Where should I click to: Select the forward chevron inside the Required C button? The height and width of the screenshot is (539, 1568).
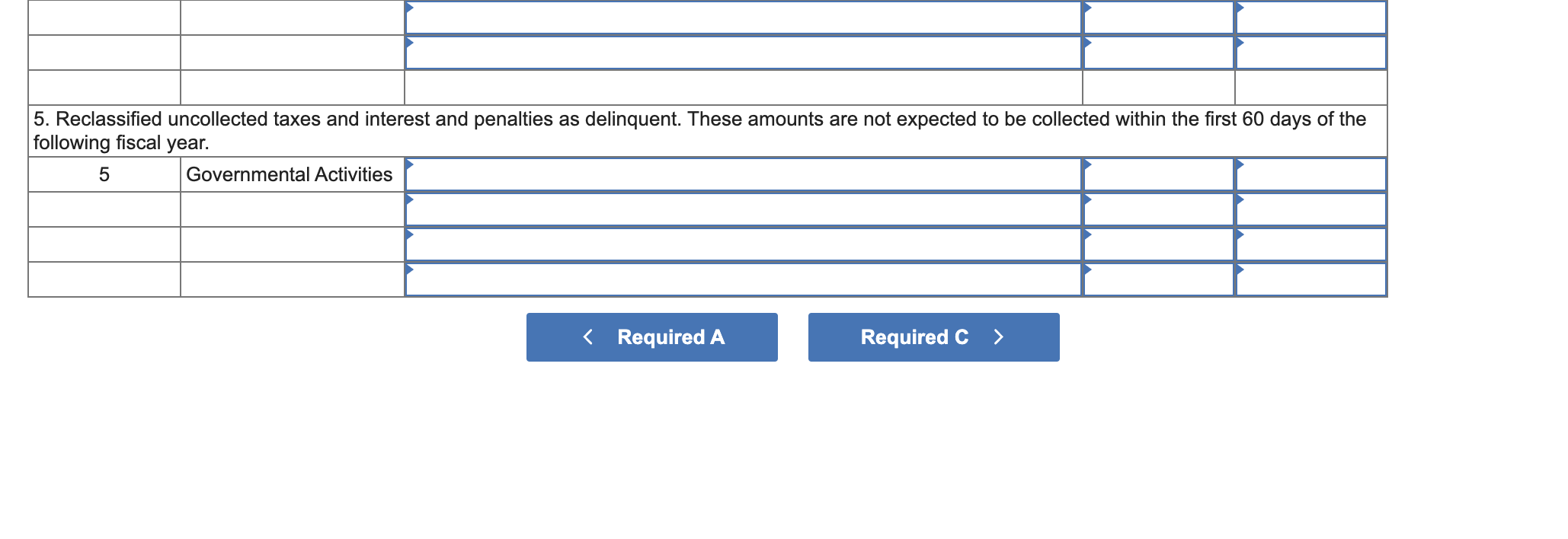tap(1000, 336)
